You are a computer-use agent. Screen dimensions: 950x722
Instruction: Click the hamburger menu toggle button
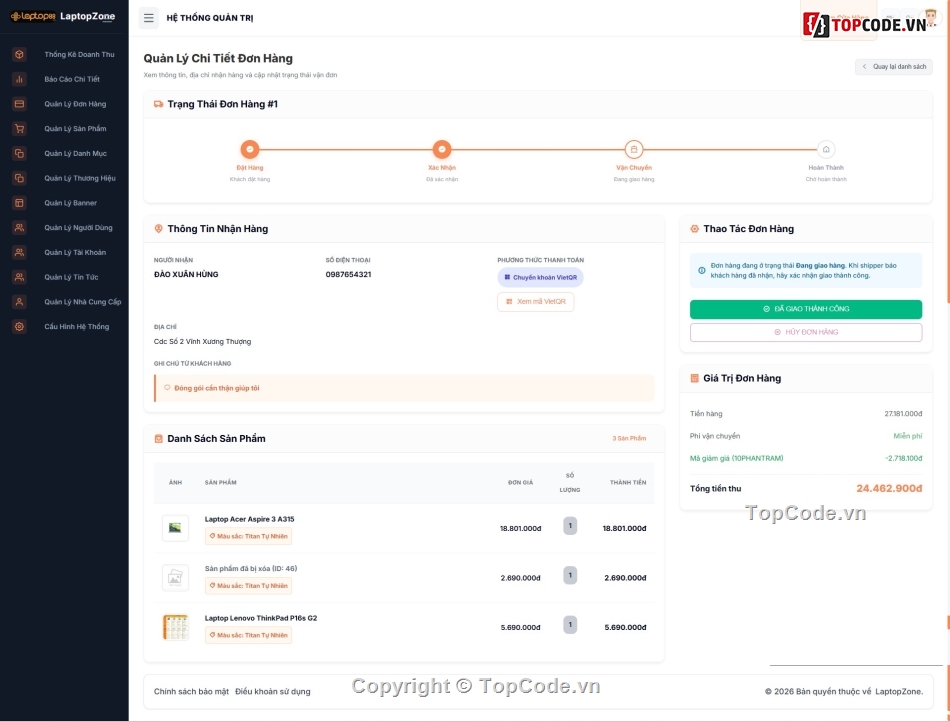tap(148, 18)
